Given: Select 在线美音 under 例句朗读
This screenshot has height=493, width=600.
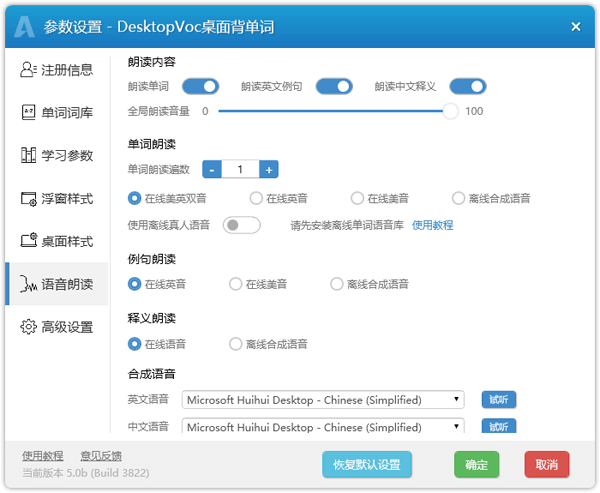Looking at the screenshot, I should [235, 284].
